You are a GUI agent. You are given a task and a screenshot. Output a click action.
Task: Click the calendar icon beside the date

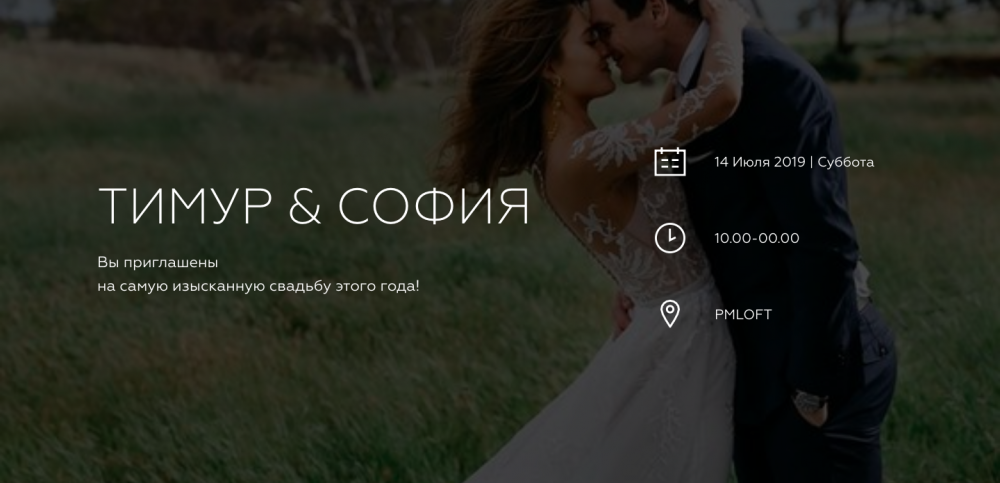670,161
